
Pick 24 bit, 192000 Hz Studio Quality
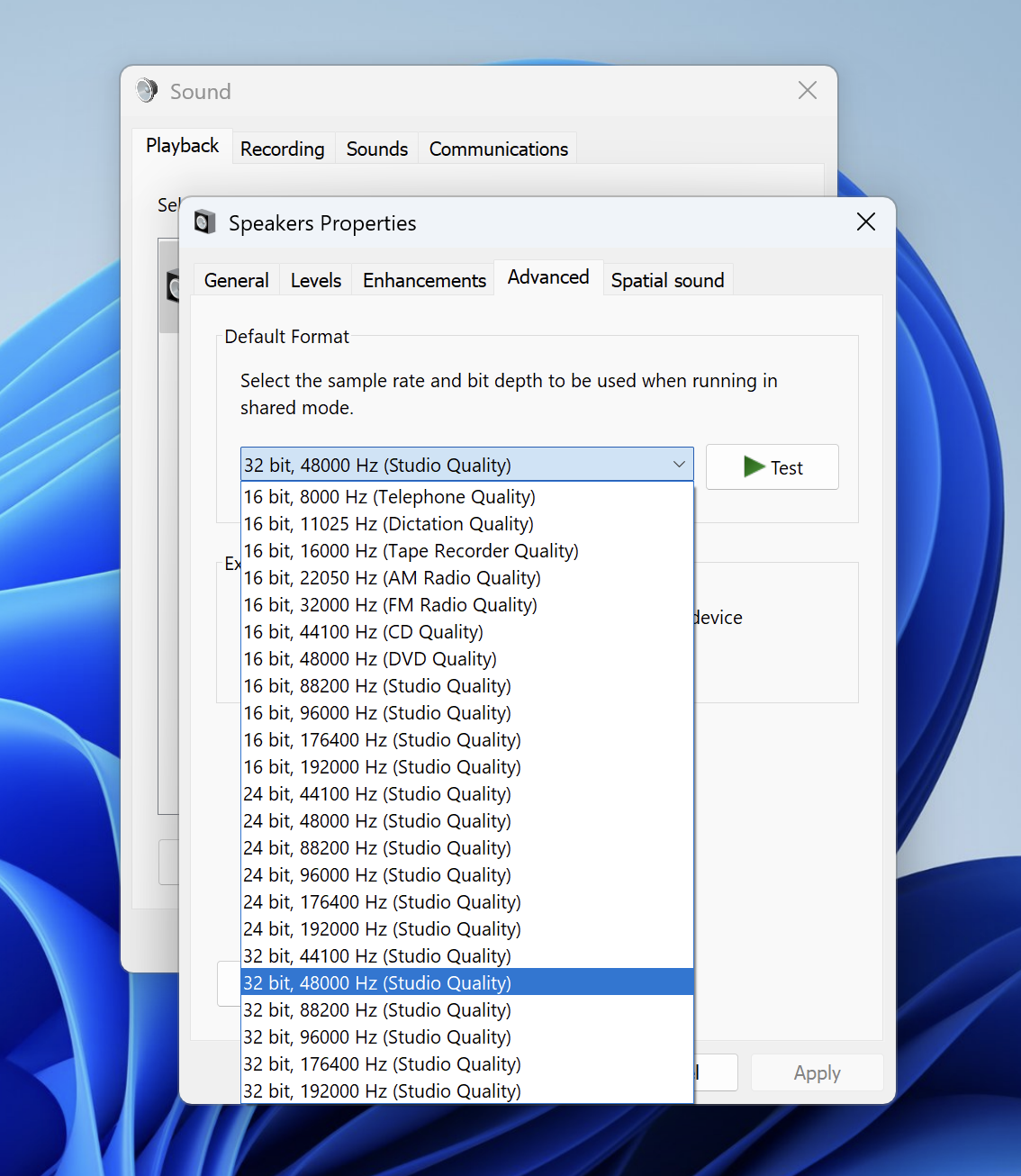[x=382, y=929]
